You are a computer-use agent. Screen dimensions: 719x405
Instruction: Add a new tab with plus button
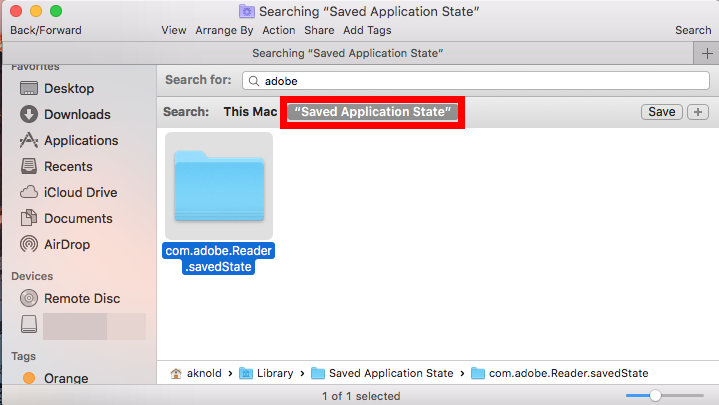[x=707, y=54]
